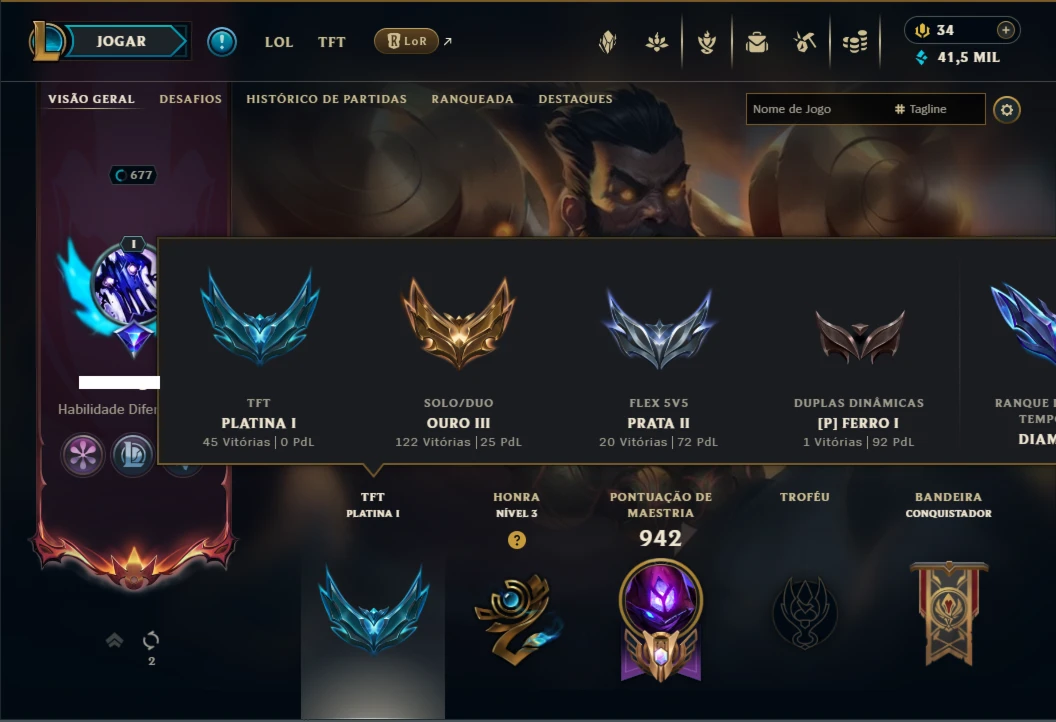The height and width of the screenshot is (722, 1056).
Task: Open the Histórico de Partidas tab
Action: (327, 99)
